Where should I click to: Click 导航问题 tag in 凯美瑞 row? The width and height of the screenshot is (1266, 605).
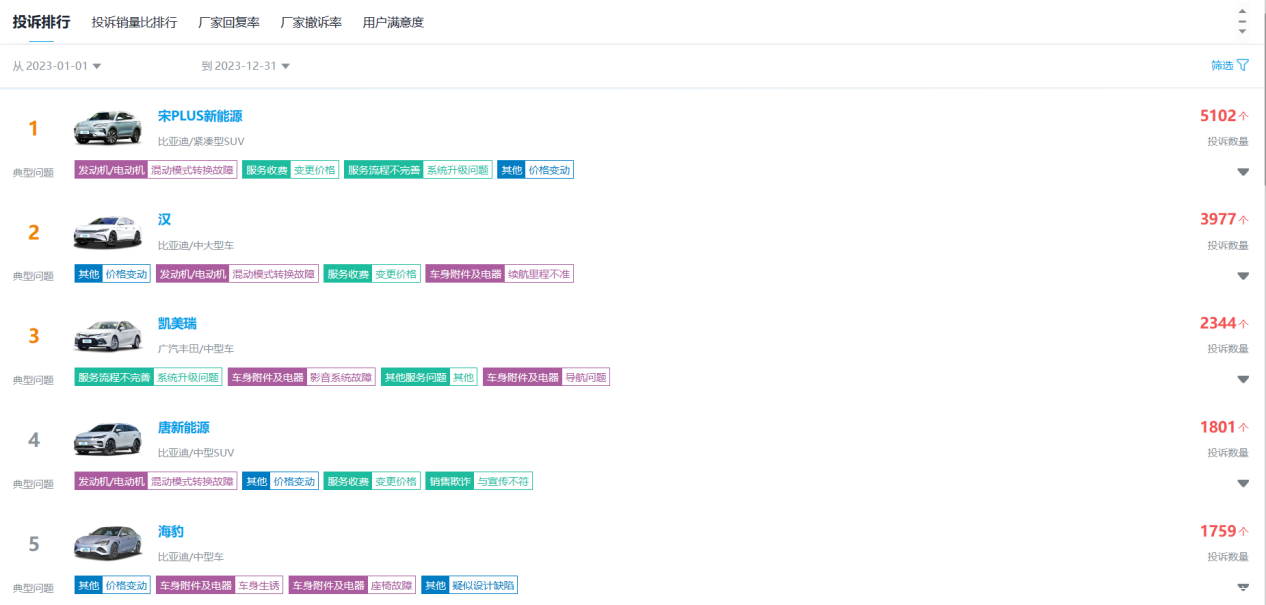point(585,378)
